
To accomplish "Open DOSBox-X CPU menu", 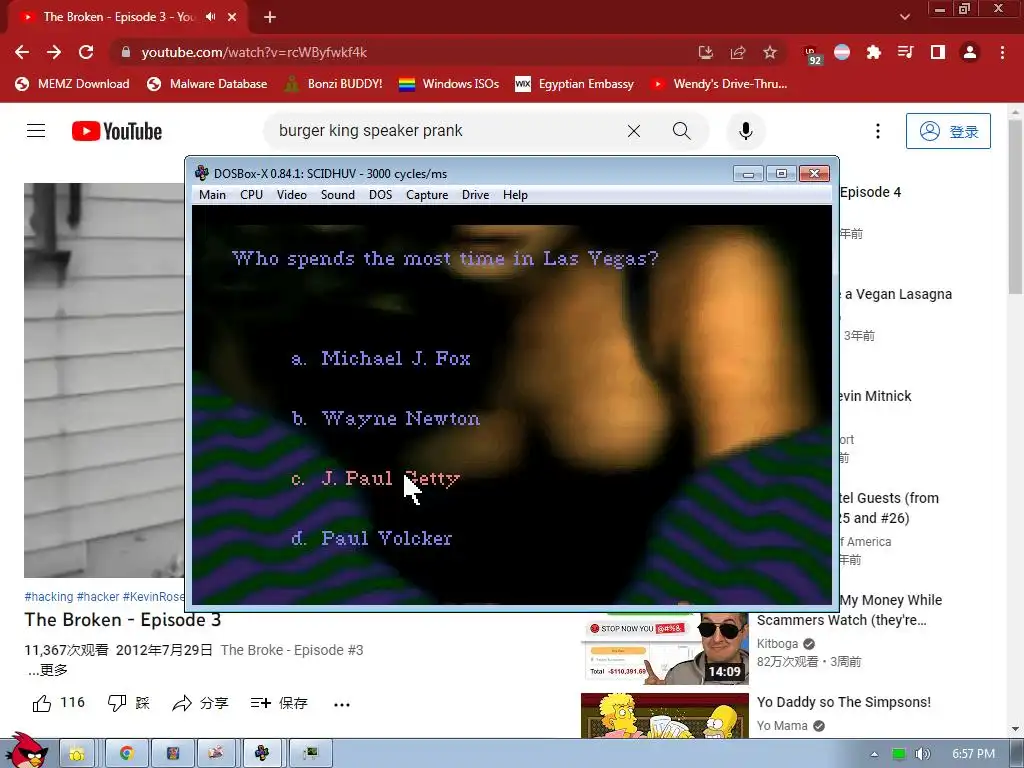I will pos(251,195).
